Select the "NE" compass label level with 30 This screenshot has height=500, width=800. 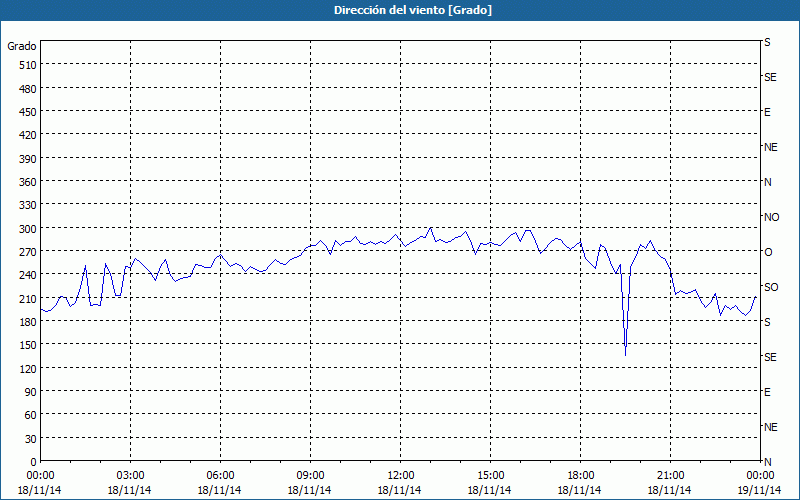click(770, 427)
